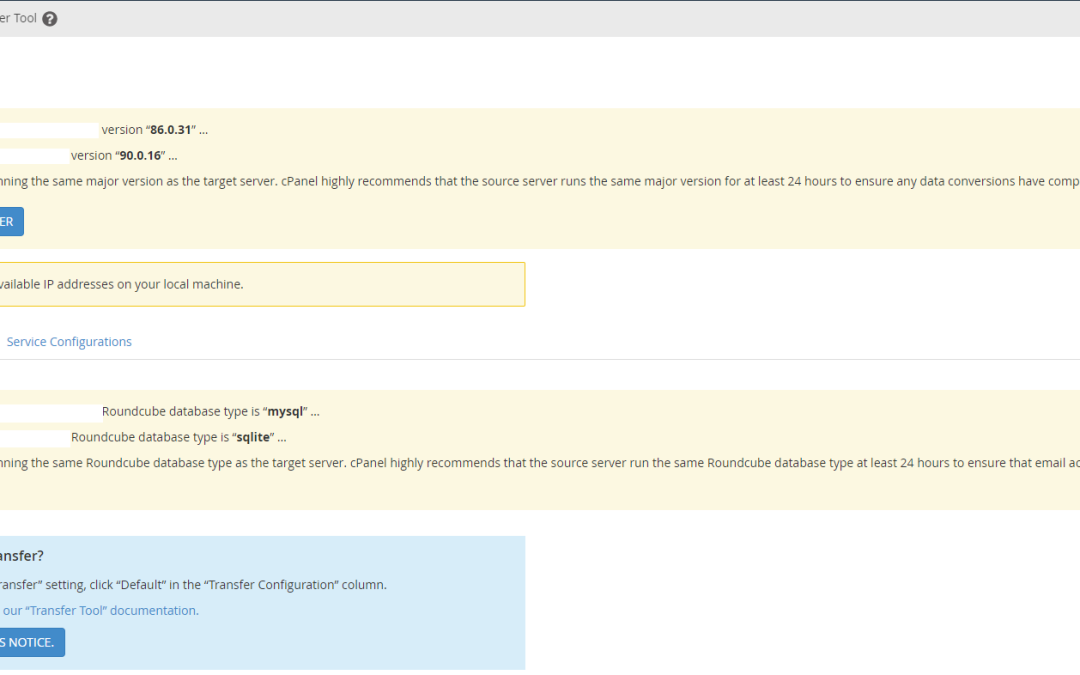
Task: Select version text "90.0.16"
Action: [x=140, y=156]
